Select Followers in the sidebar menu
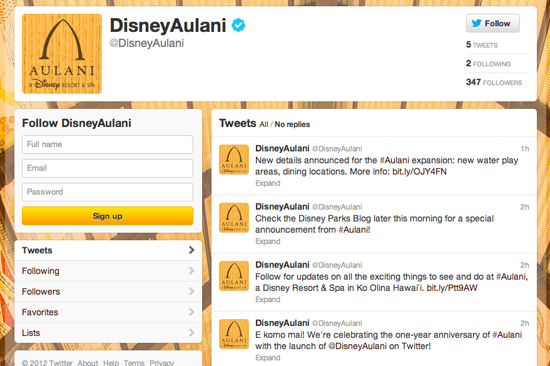Viewport: 550px width, 366px height. tap(108, 292)
